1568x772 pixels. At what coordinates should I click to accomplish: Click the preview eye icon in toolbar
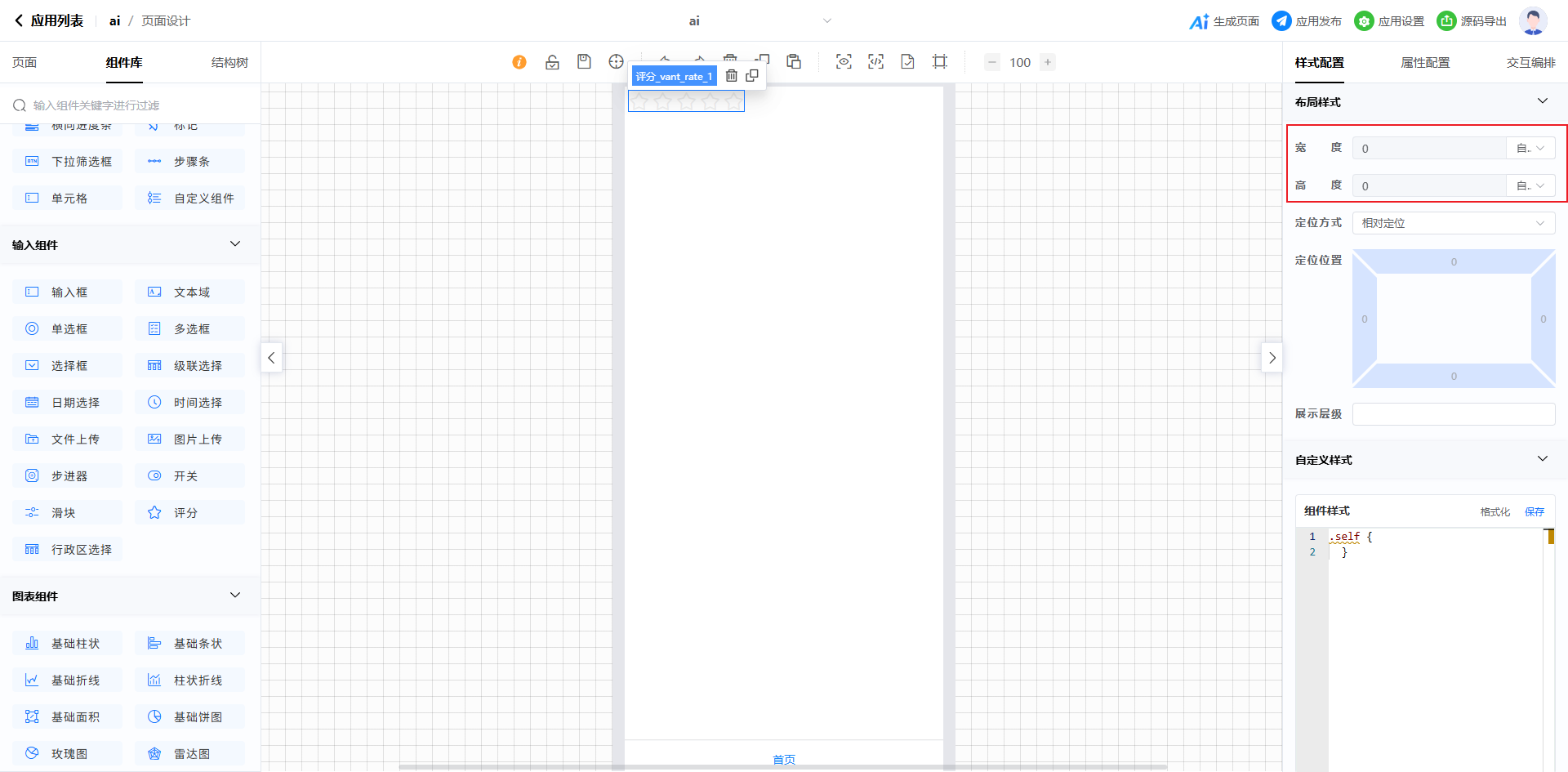click(844, 62)
